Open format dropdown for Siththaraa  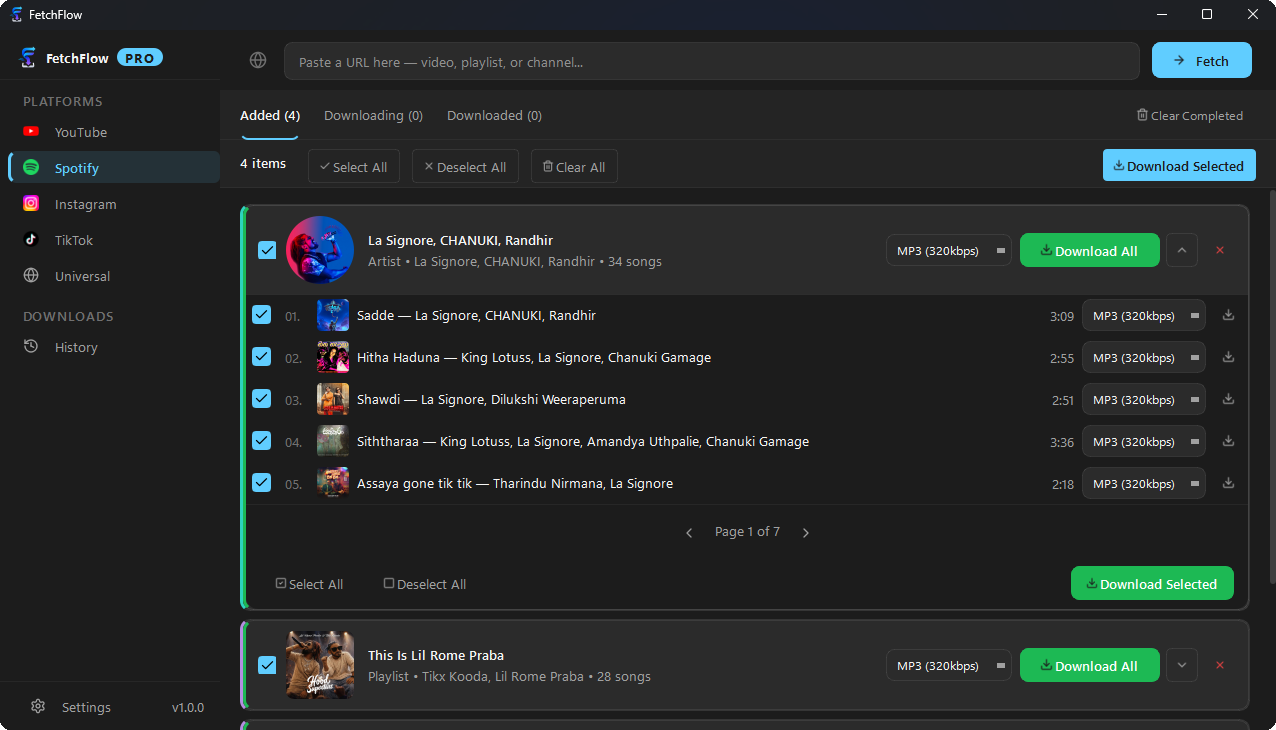1144,441
